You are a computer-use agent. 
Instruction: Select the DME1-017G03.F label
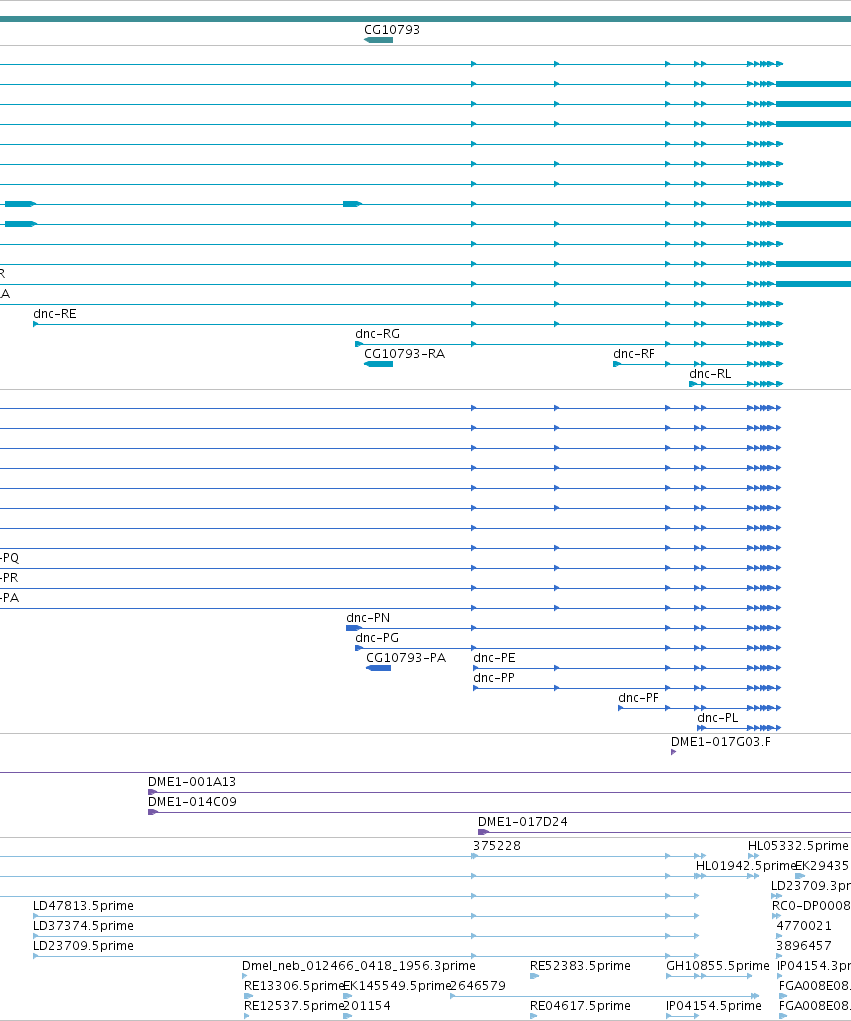coord(721,742)
